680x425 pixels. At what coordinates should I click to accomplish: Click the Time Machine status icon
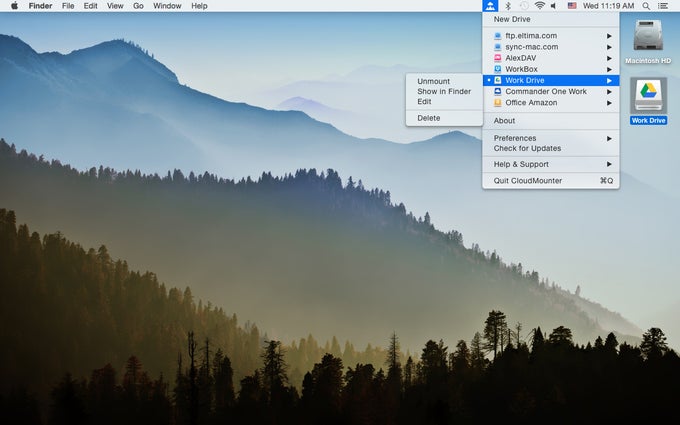point(524,6)
